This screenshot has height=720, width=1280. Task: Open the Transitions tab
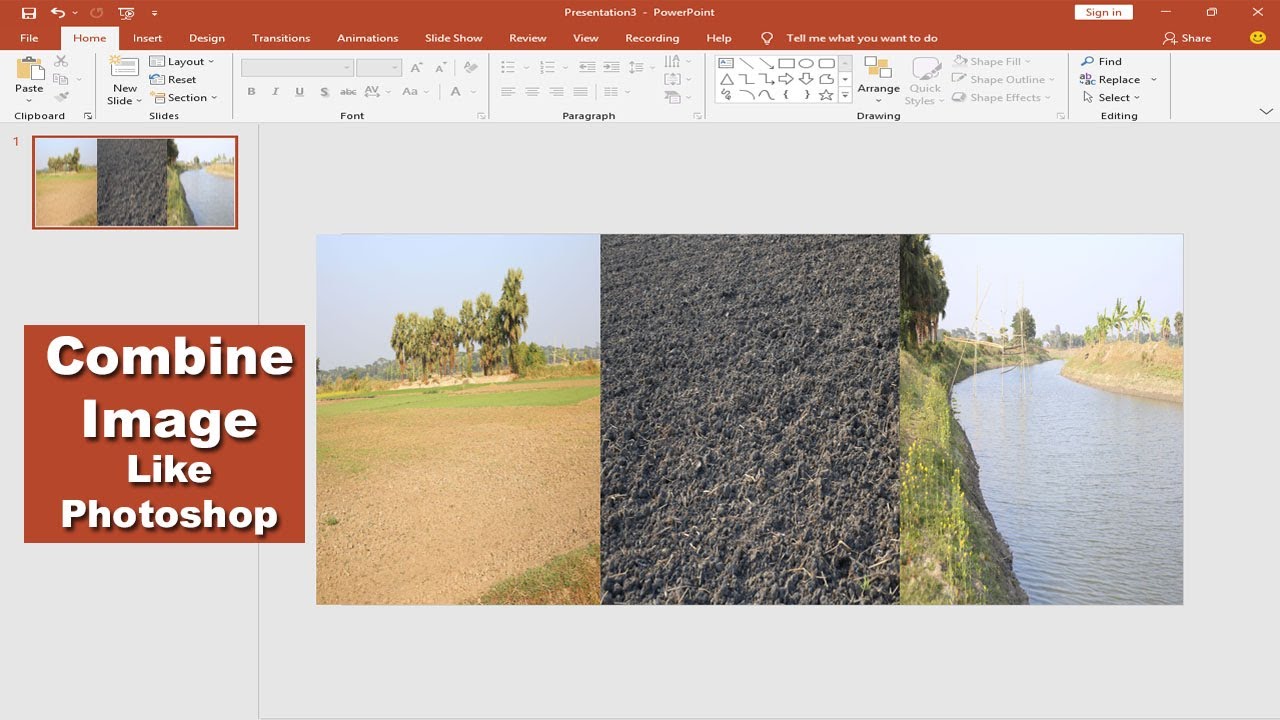281,38
